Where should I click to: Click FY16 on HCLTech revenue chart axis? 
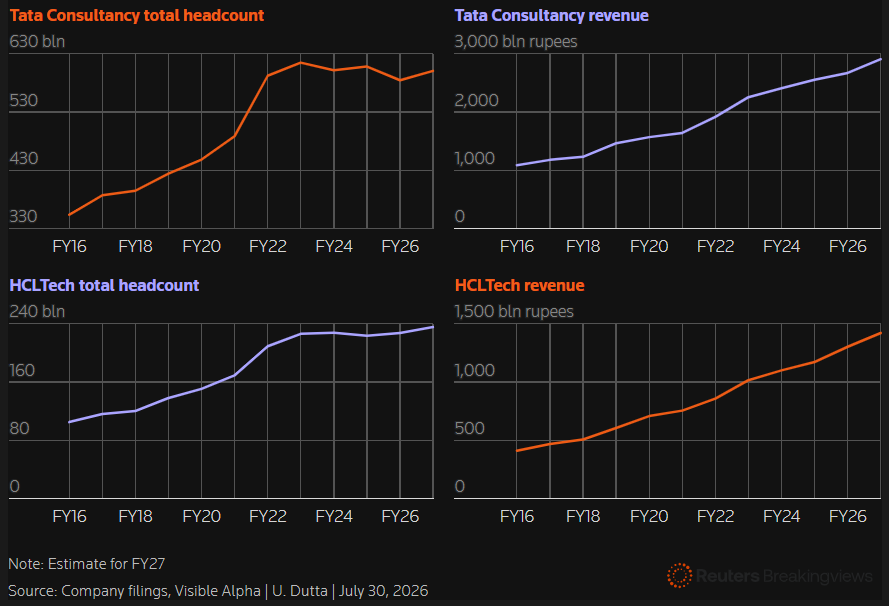517,516
